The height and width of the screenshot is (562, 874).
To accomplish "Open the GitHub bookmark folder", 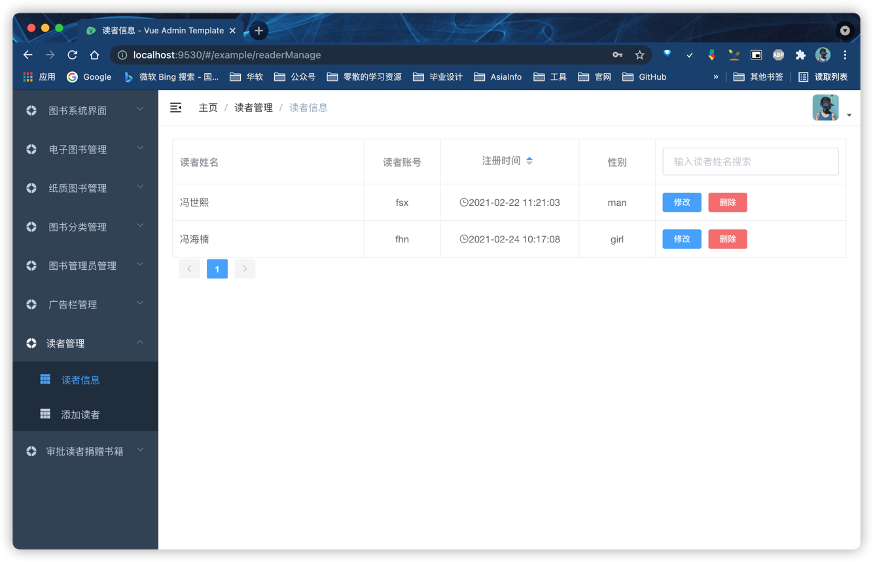I will (644, 77).
